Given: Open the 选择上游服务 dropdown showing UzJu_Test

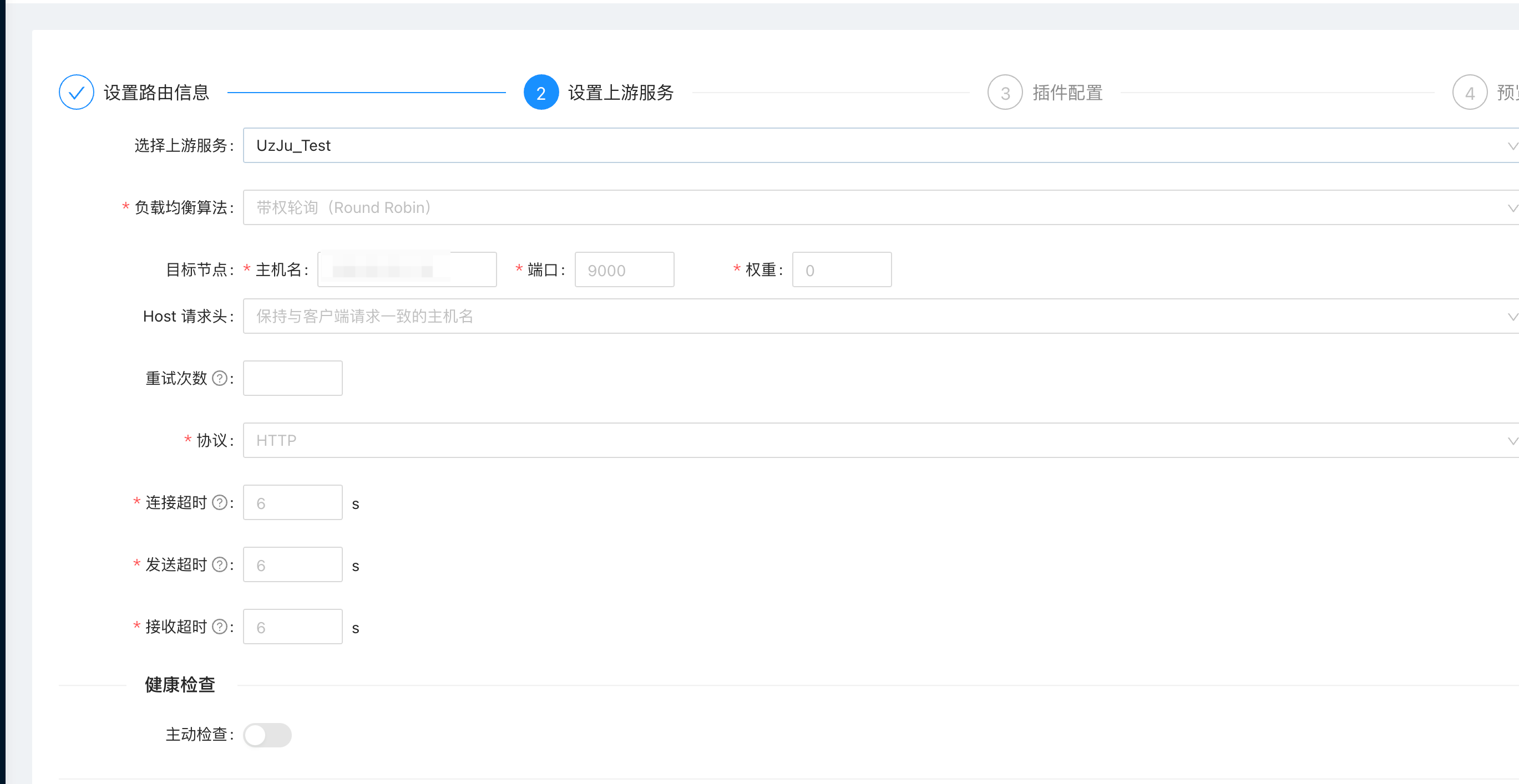Looking at the screenshot, I should tap(879, 146).
